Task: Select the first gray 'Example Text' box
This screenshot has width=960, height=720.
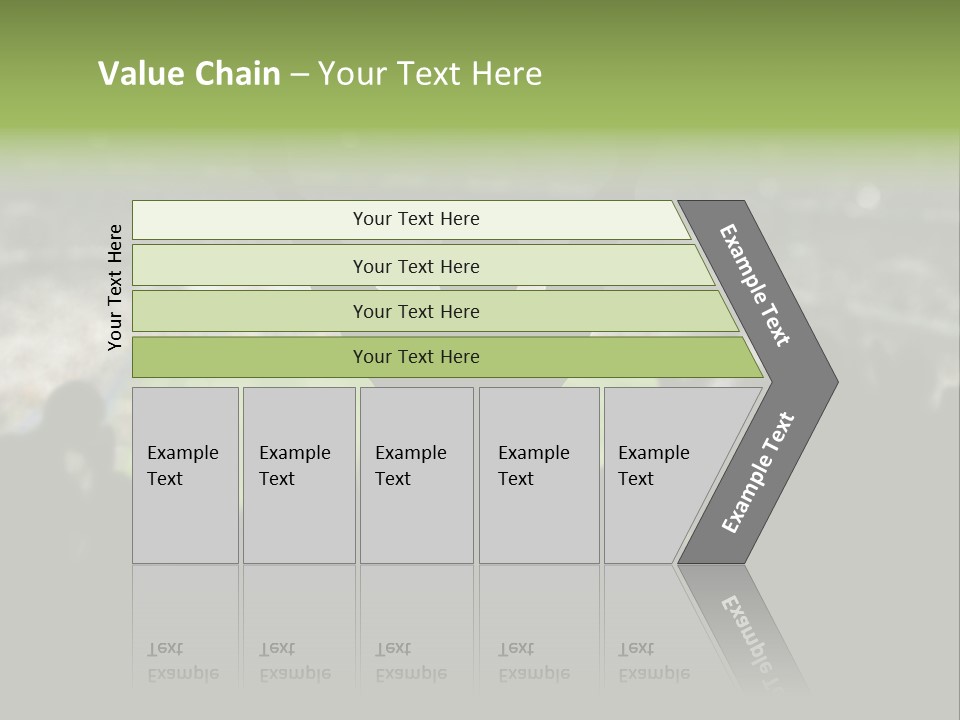Action: (185, 475)
